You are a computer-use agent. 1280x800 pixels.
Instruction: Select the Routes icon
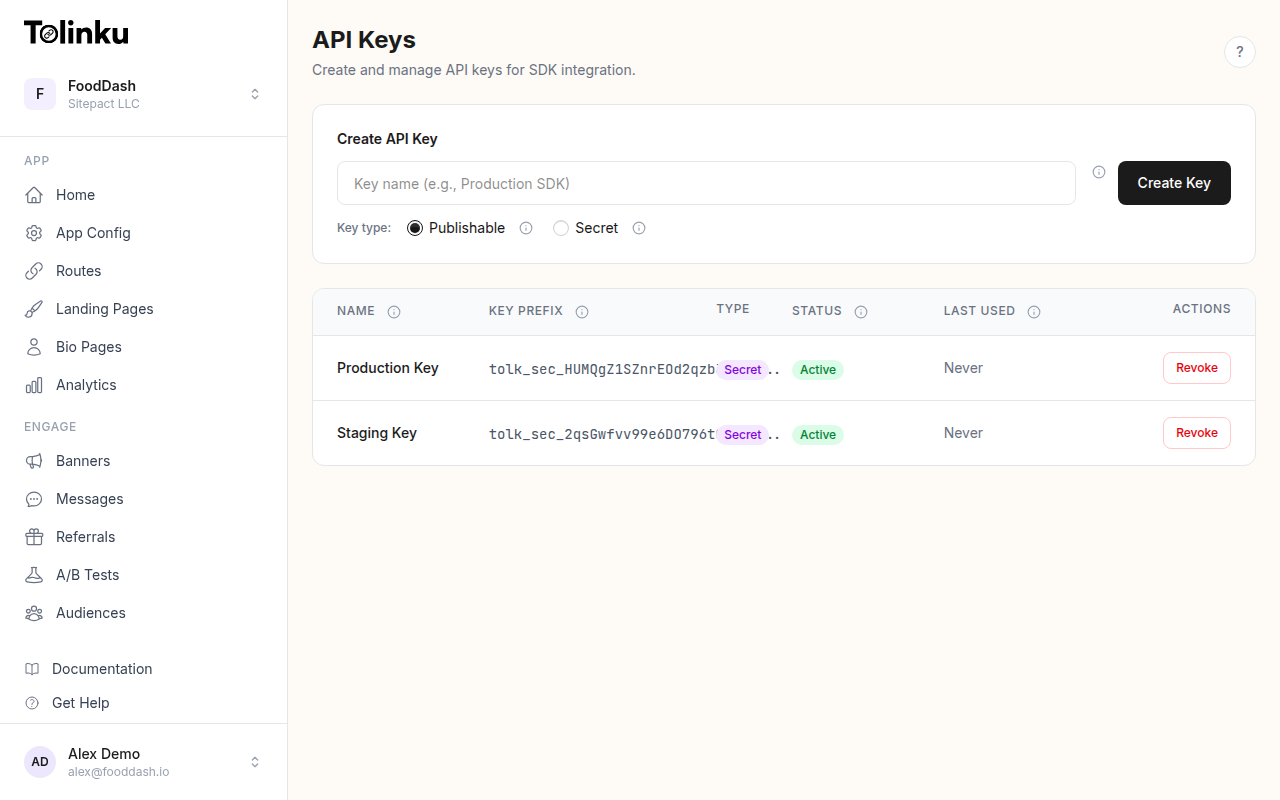tap(34, 270)
